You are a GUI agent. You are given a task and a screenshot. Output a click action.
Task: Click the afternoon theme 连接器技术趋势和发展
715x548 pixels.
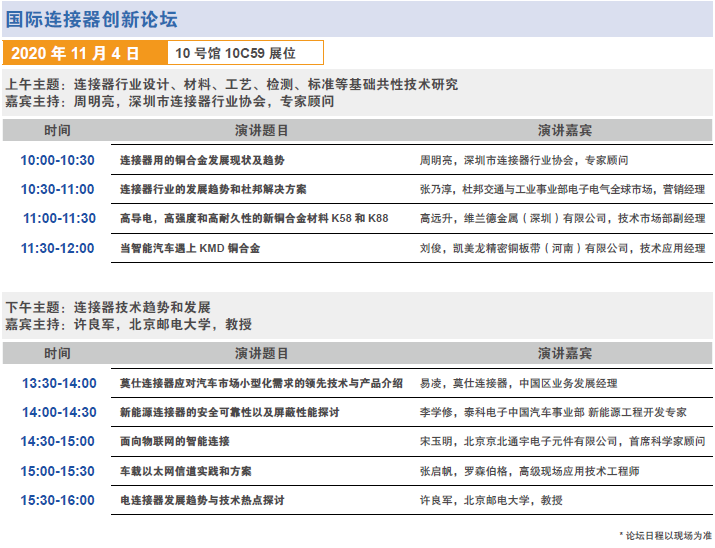pos(142,307)
